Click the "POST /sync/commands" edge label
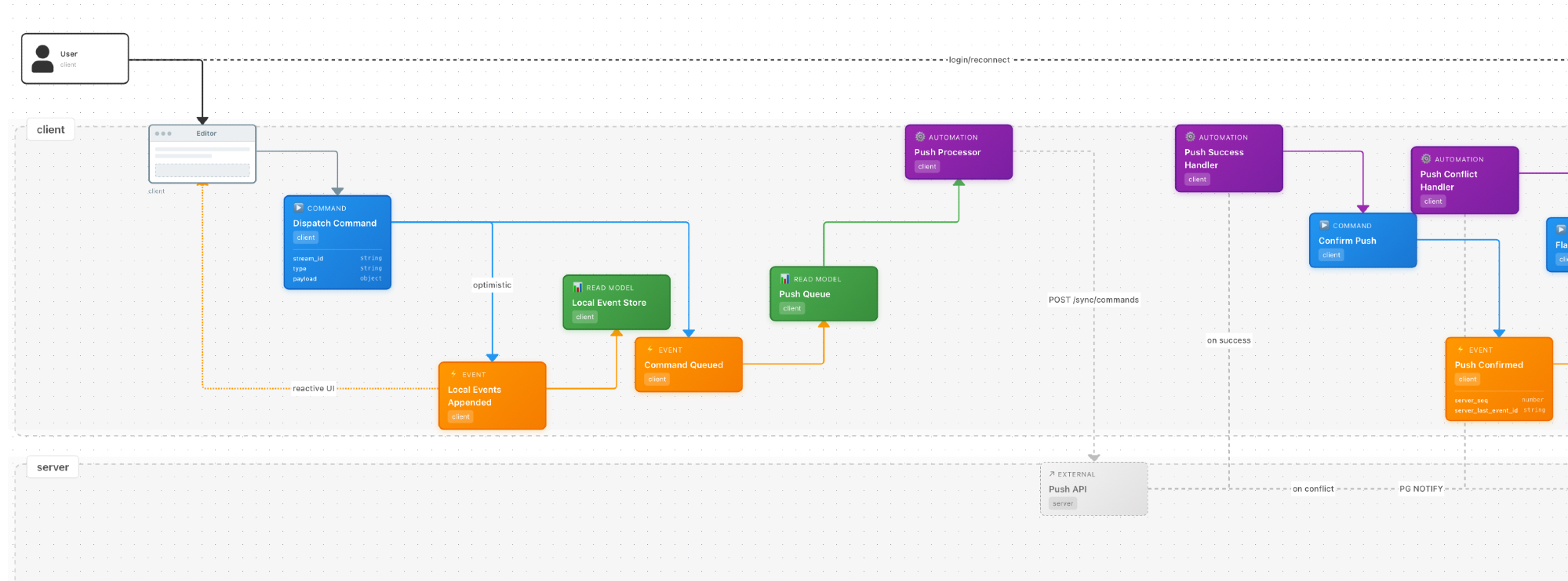Viewport: 1568px width, 581px height. tap(1093, 300)
